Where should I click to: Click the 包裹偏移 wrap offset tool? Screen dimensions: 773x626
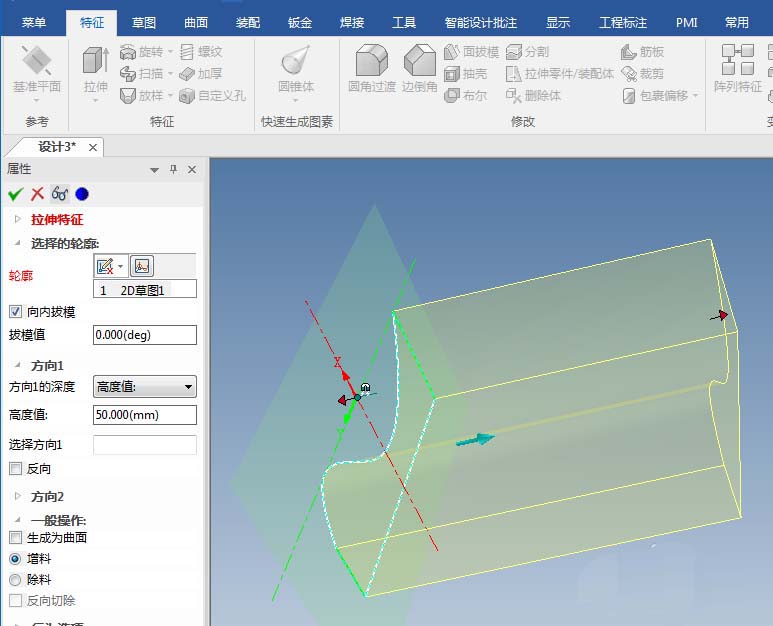click(655, 95)
